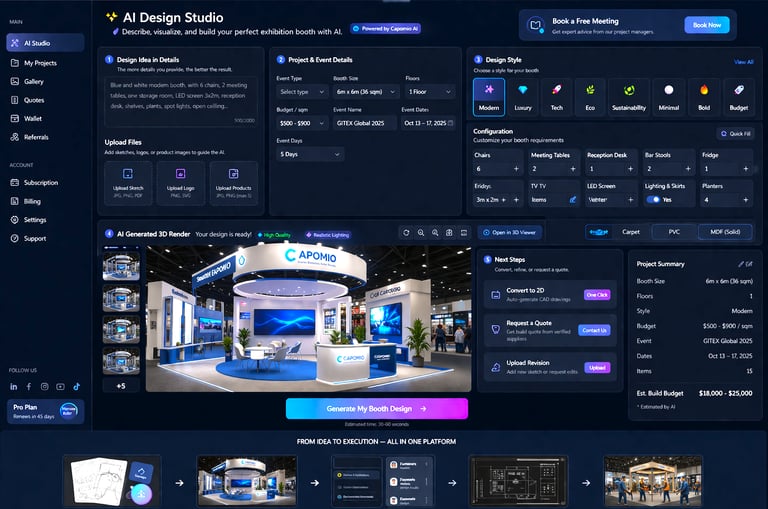768x509 pixels.
Task: Click the Book Now button
Action: [x=707, y=25]
